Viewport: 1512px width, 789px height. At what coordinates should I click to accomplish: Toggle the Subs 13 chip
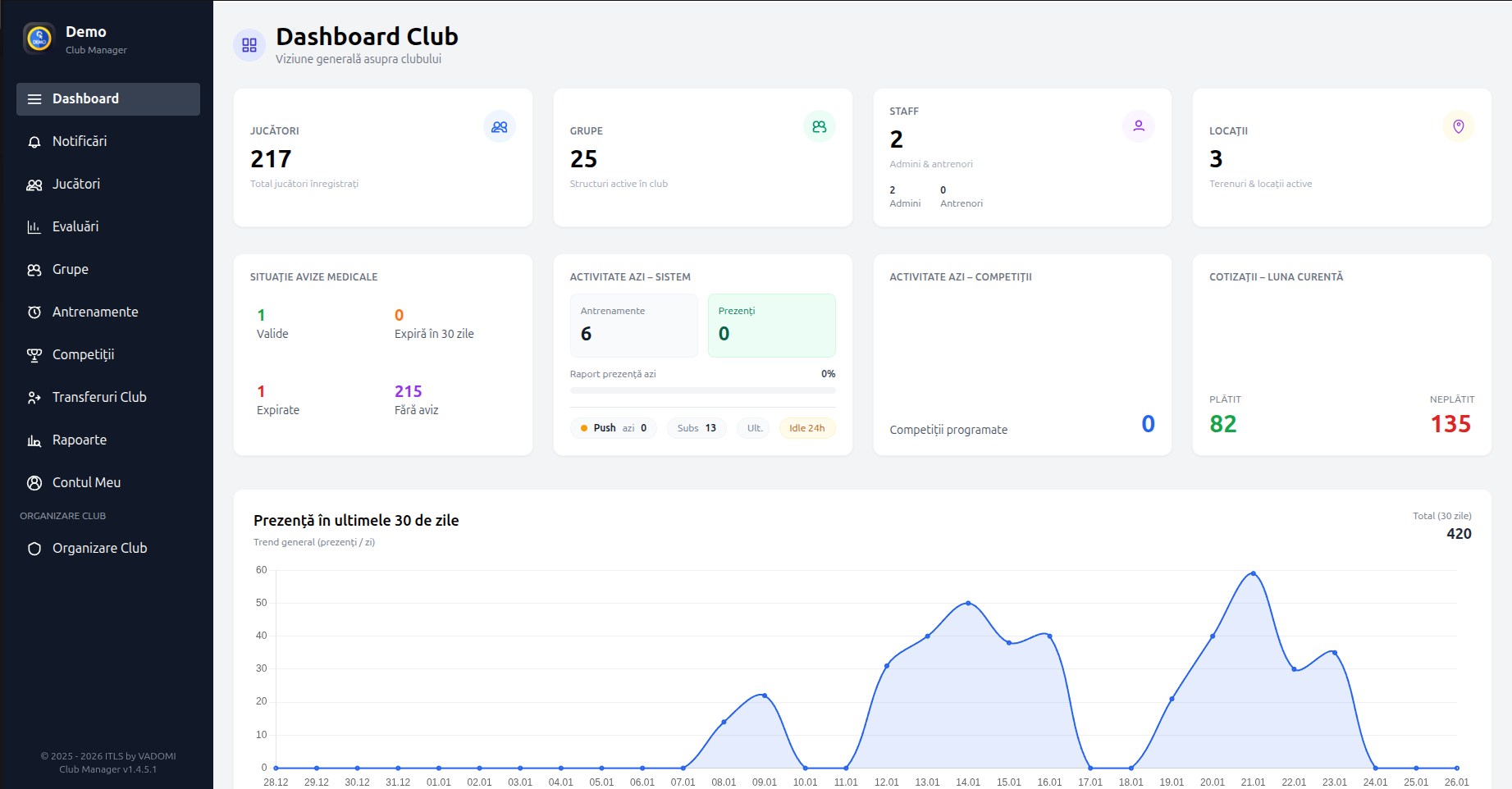pos(696,427)
